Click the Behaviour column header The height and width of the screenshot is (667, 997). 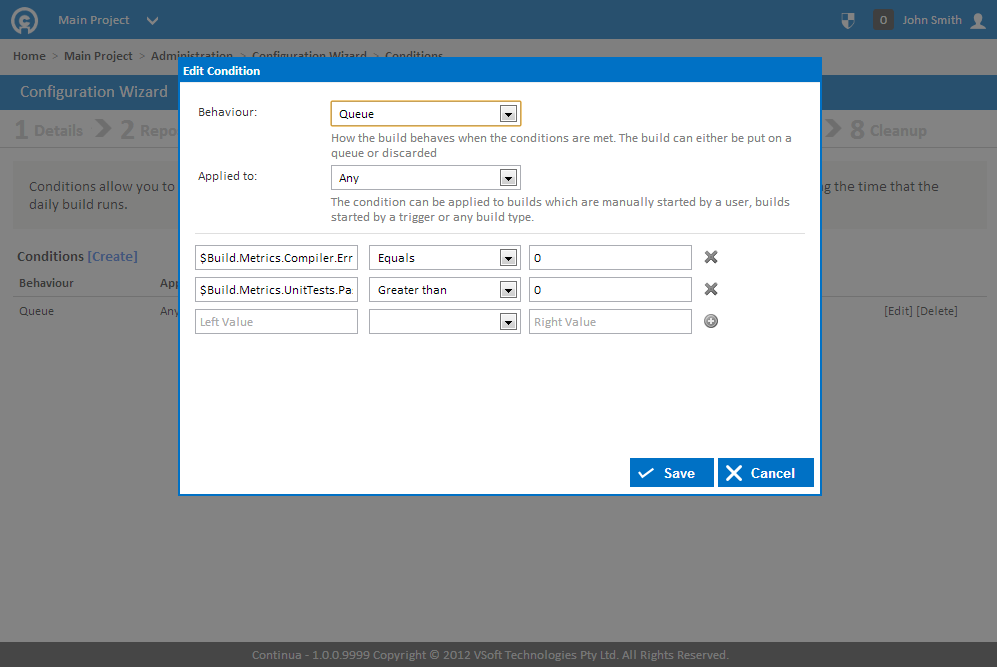pos(46,283)
